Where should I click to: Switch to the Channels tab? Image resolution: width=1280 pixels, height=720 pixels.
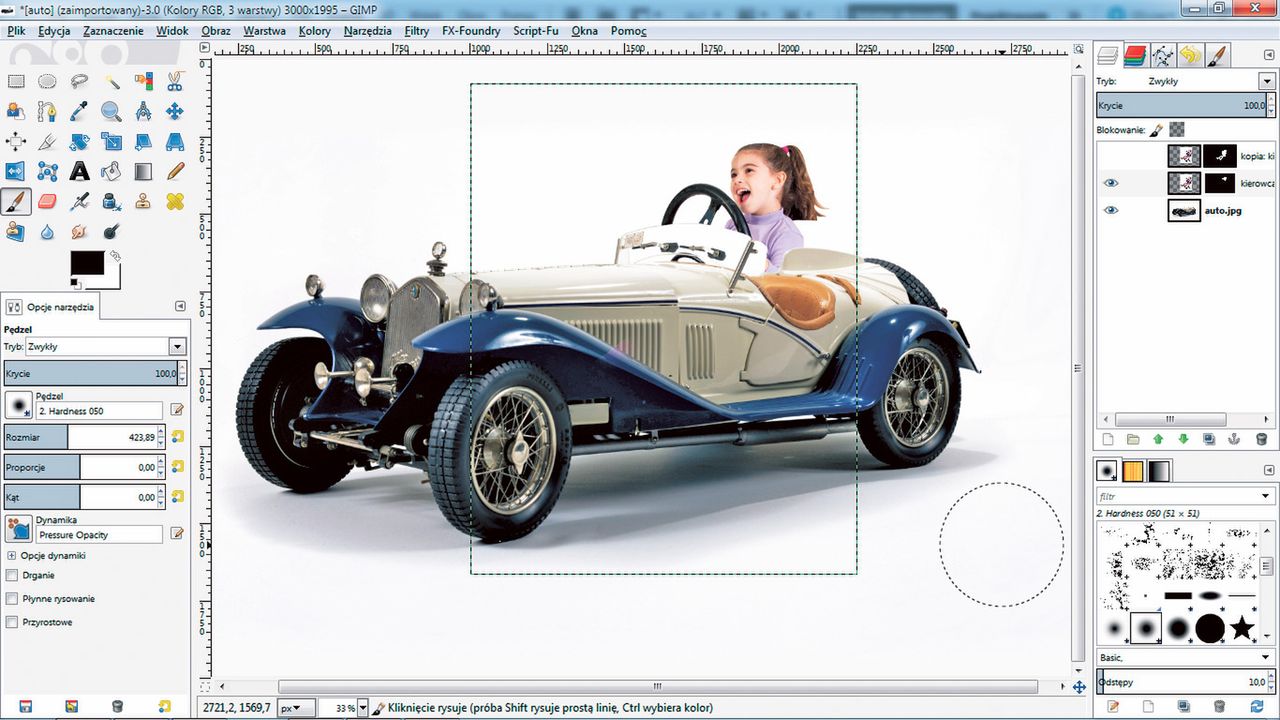click(x=1134, y=55)
